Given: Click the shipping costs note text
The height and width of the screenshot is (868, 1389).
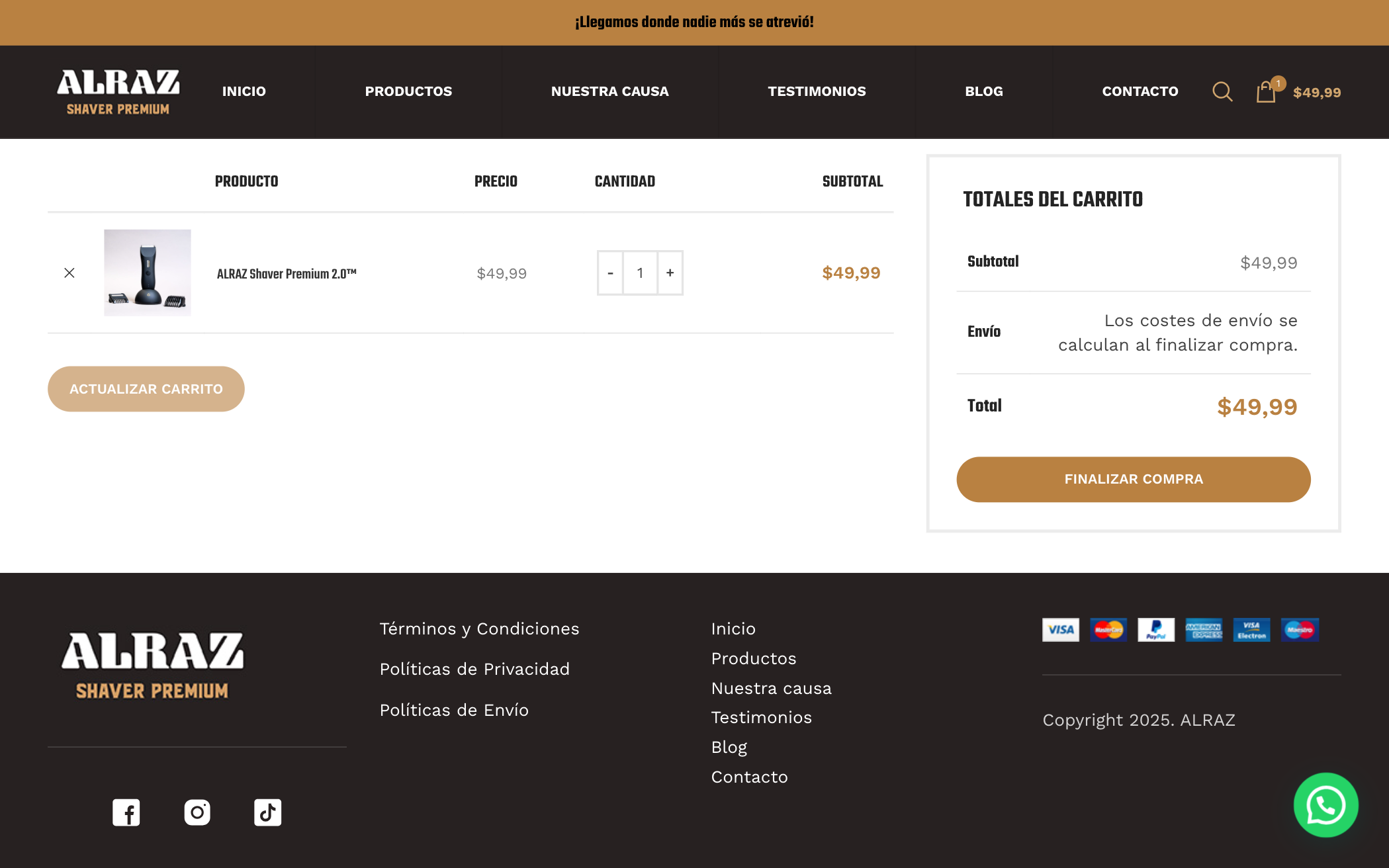Looking at the screenshot, I should 1178,333.
